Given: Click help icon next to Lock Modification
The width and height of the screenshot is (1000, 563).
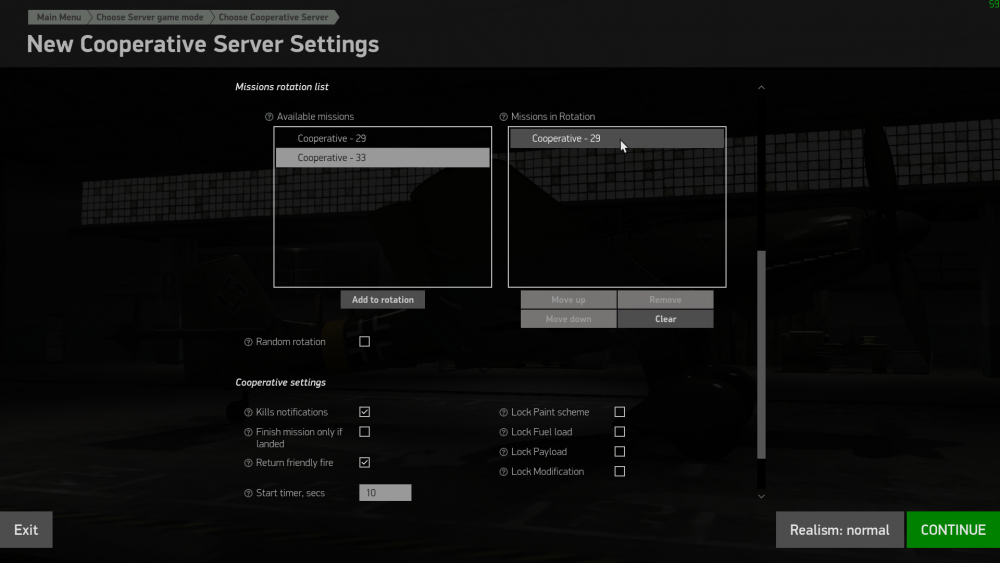Looking at the screenshot, I should (x=503, y=472).
